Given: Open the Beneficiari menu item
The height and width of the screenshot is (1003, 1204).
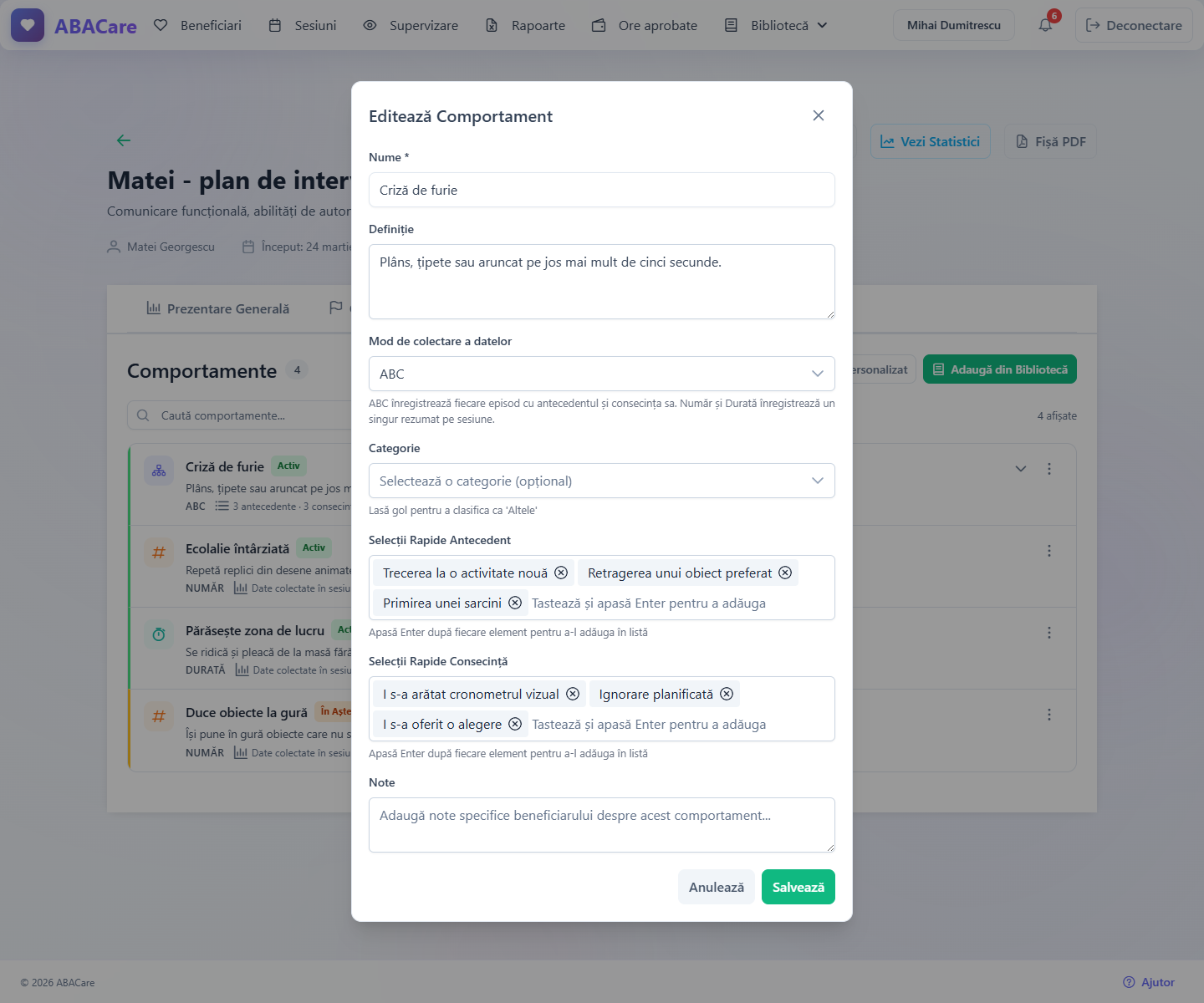Looking at the screenshot, I should [198, 25].
